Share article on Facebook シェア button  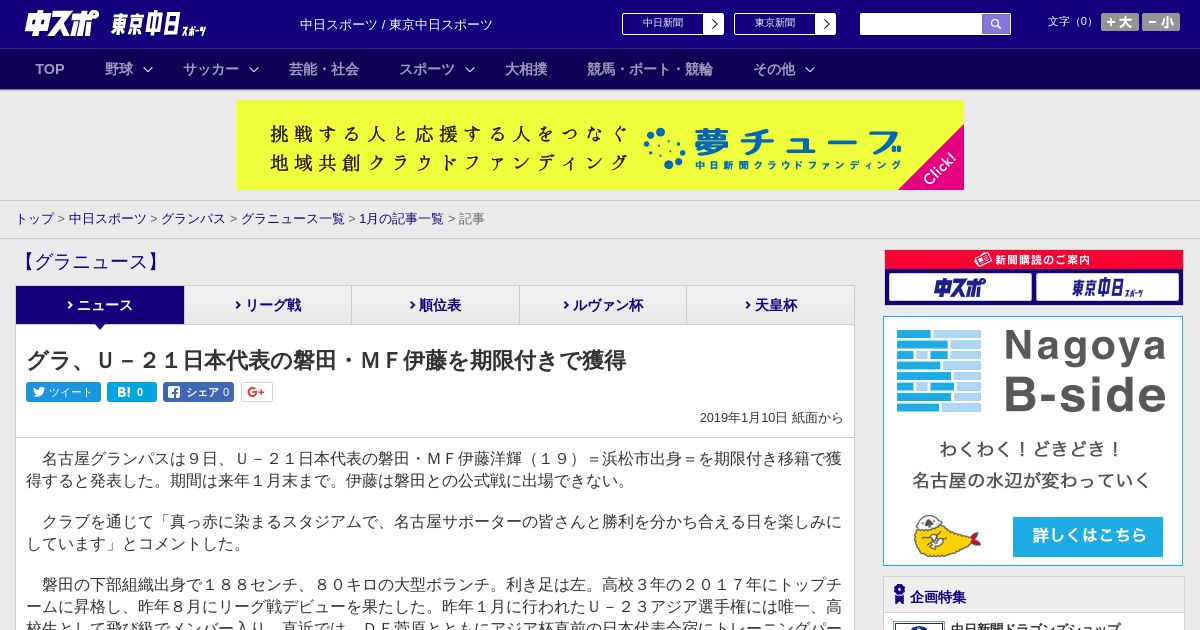point(198,392)
